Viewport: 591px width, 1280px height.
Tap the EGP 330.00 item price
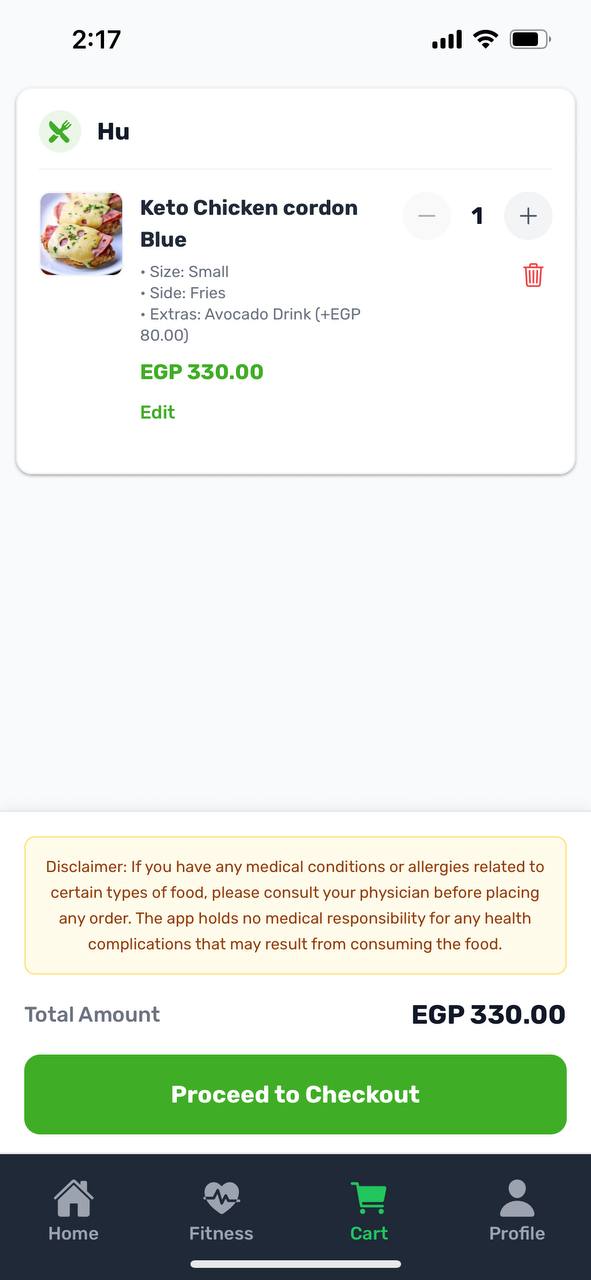click(x=202, y=372)
